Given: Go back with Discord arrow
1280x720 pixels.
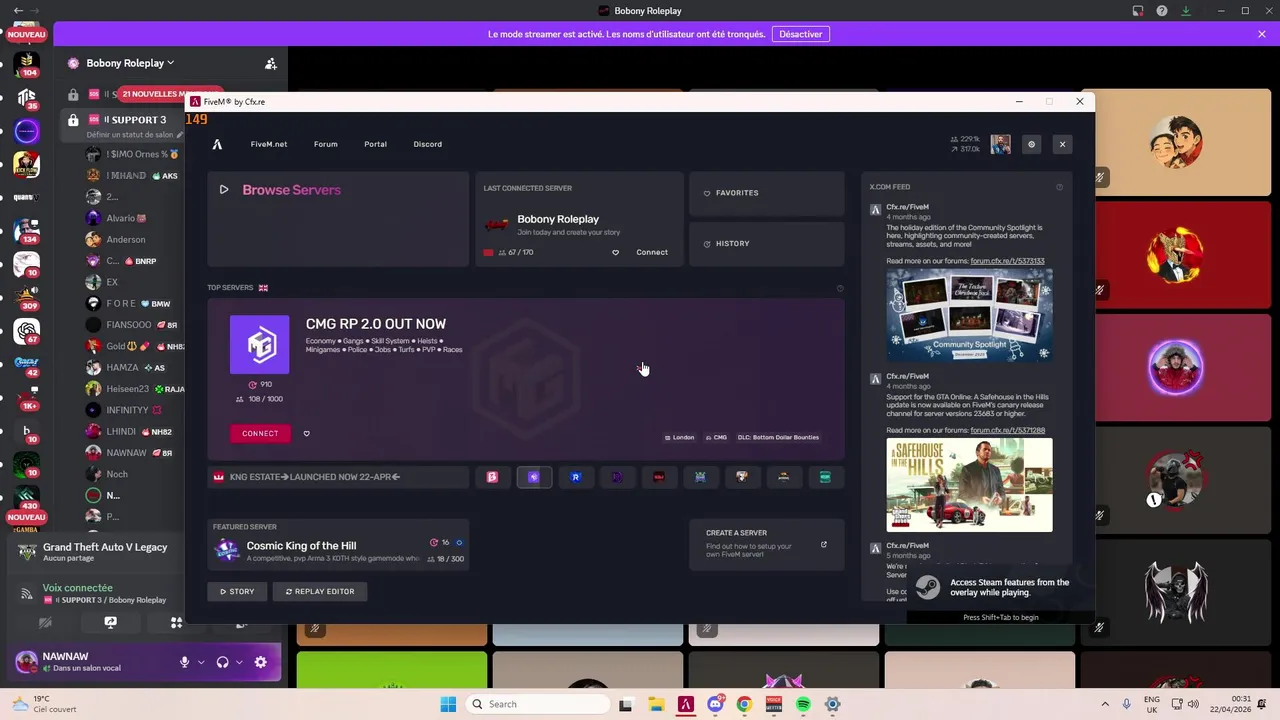Looking at the screenshot, I should (18, 11).
